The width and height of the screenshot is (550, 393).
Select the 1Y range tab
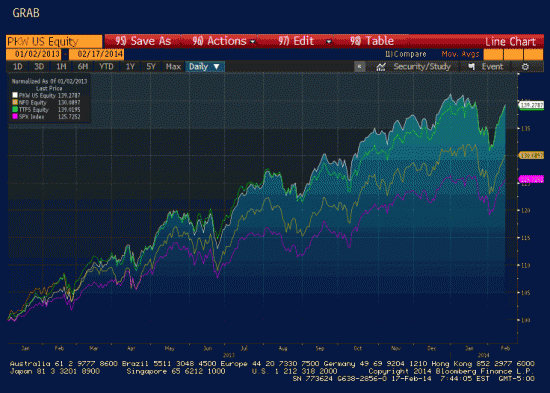pyautogui.click(x=130, y=67)
